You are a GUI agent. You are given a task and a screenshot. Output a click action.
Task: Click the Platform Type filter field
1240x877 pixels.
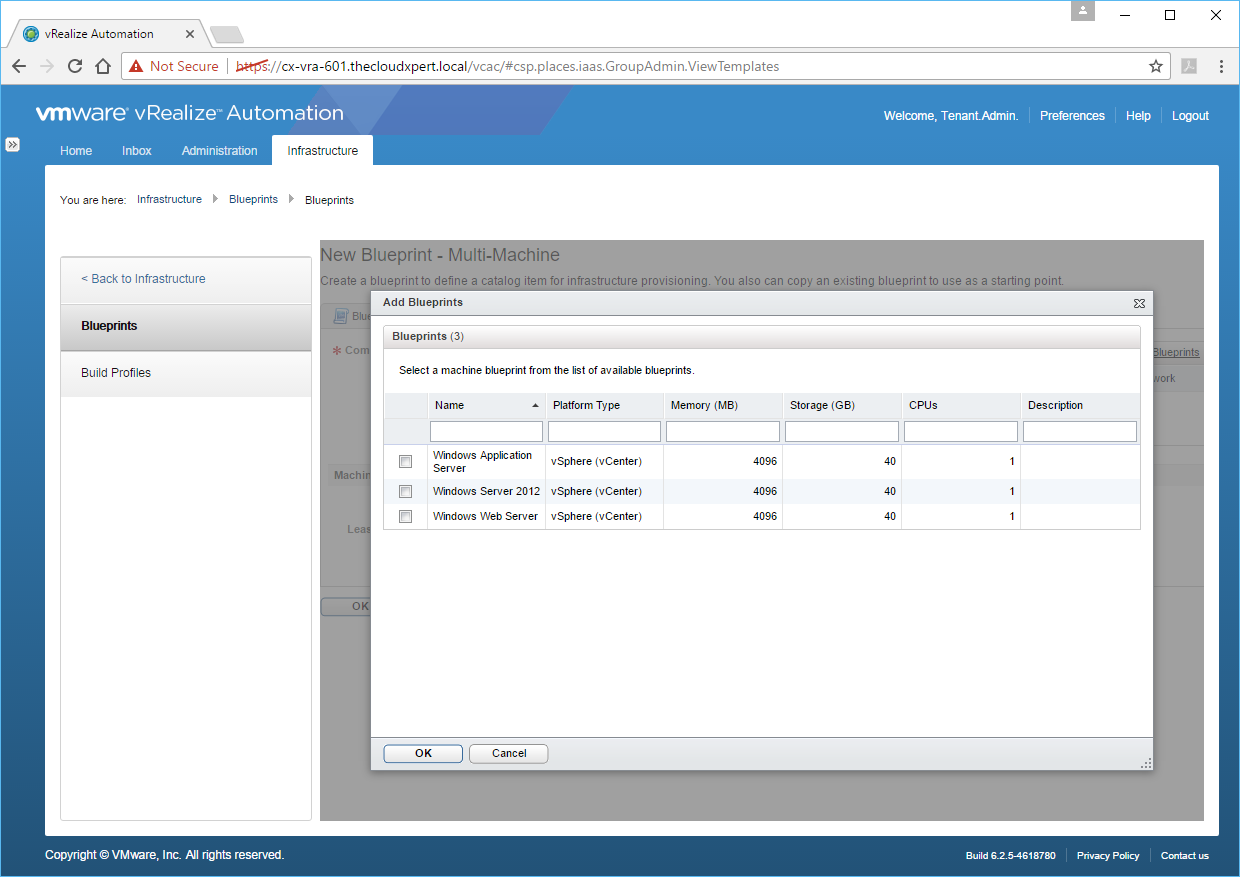coord(604,432)
